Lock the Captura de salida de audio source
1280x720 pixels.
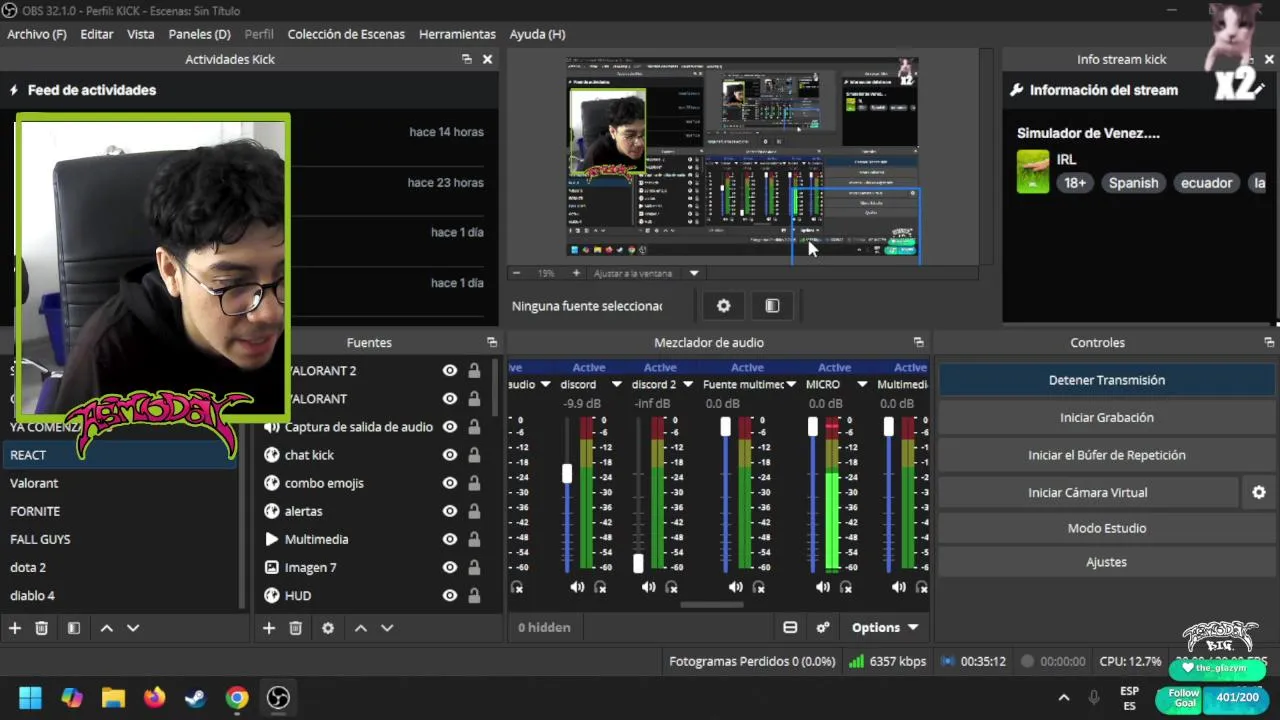474,427
